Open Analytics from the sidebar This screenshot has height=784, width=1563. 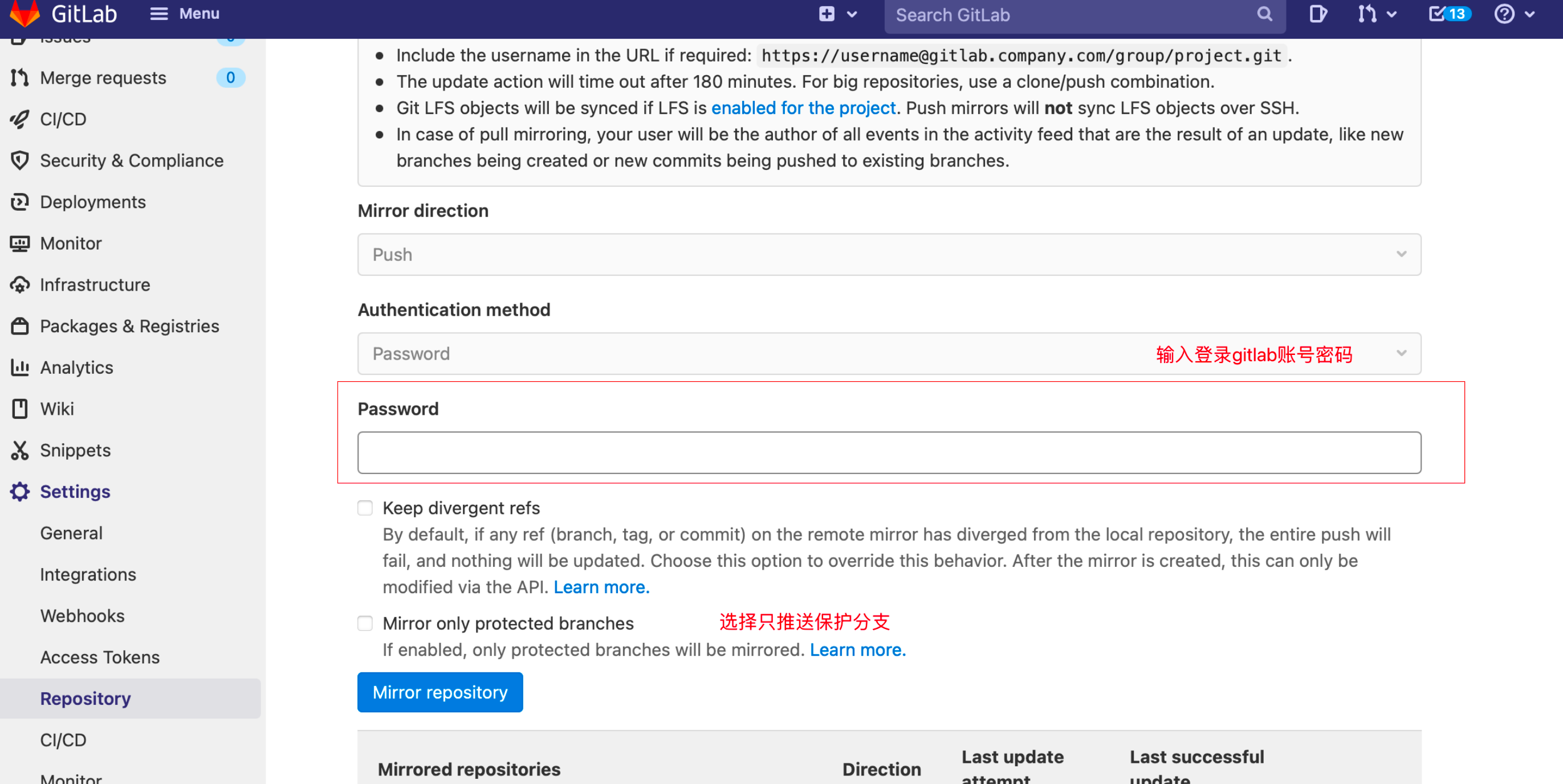pyautogui.click(x=76, y=367)
